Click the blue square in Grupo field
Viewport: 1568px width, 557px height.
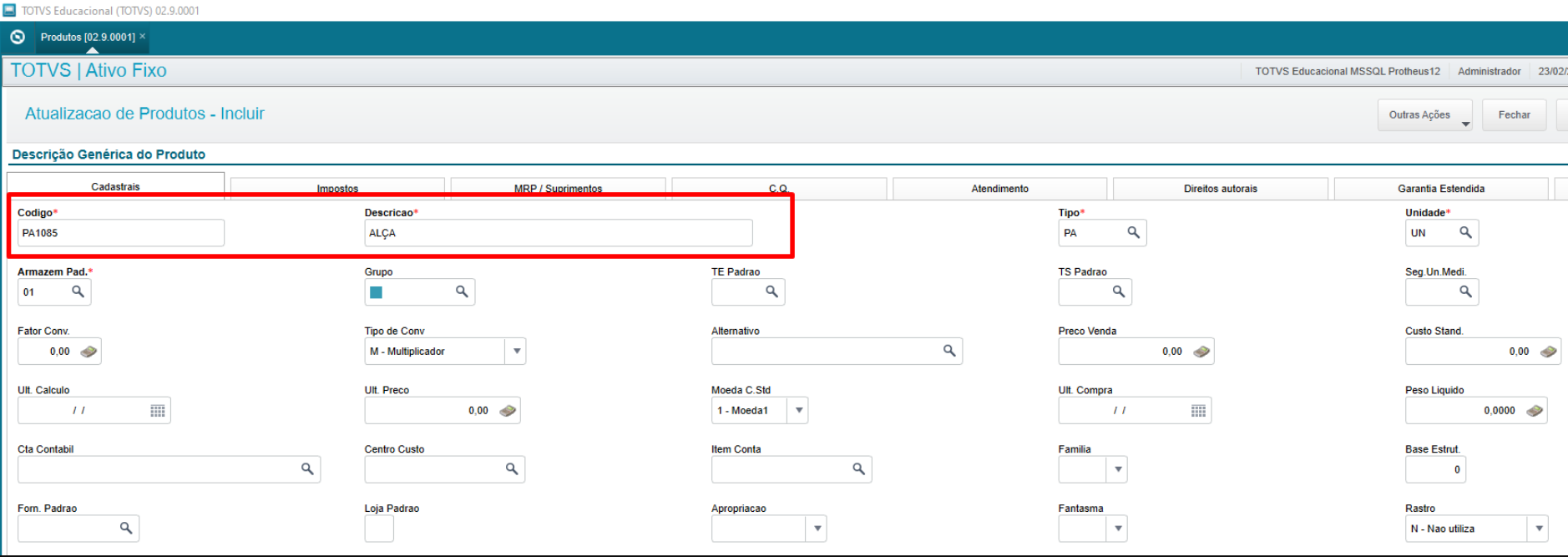[x=377, y=292]
